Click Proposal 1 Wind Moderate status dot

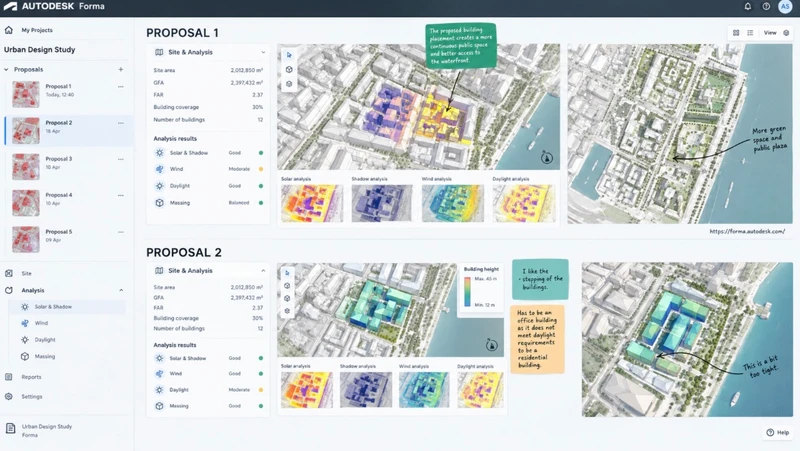[261, 169]
